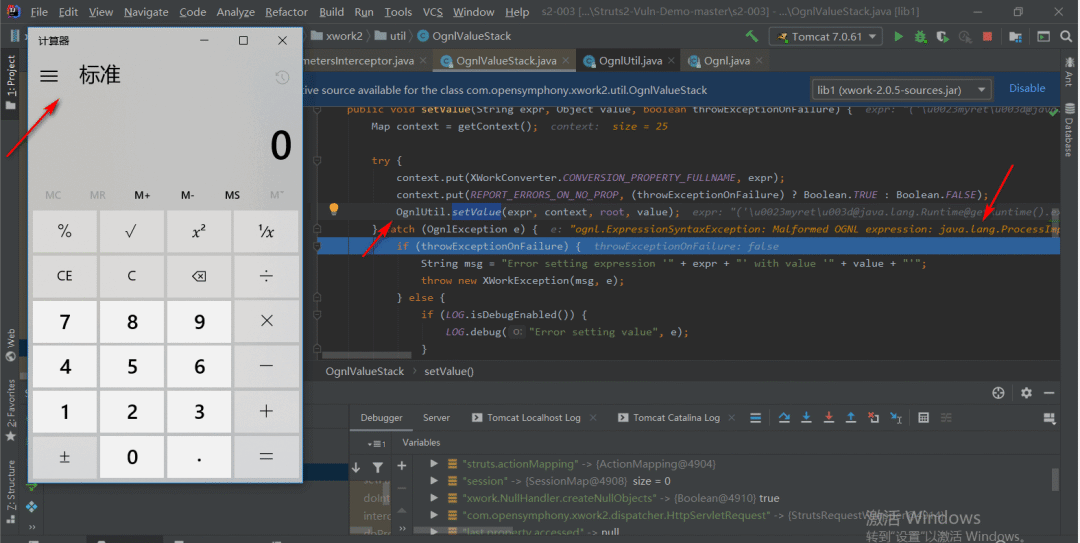Click the crosshair icon above the debugger panel
Viewport: 1080px width, 543px height.
[998, 393]
